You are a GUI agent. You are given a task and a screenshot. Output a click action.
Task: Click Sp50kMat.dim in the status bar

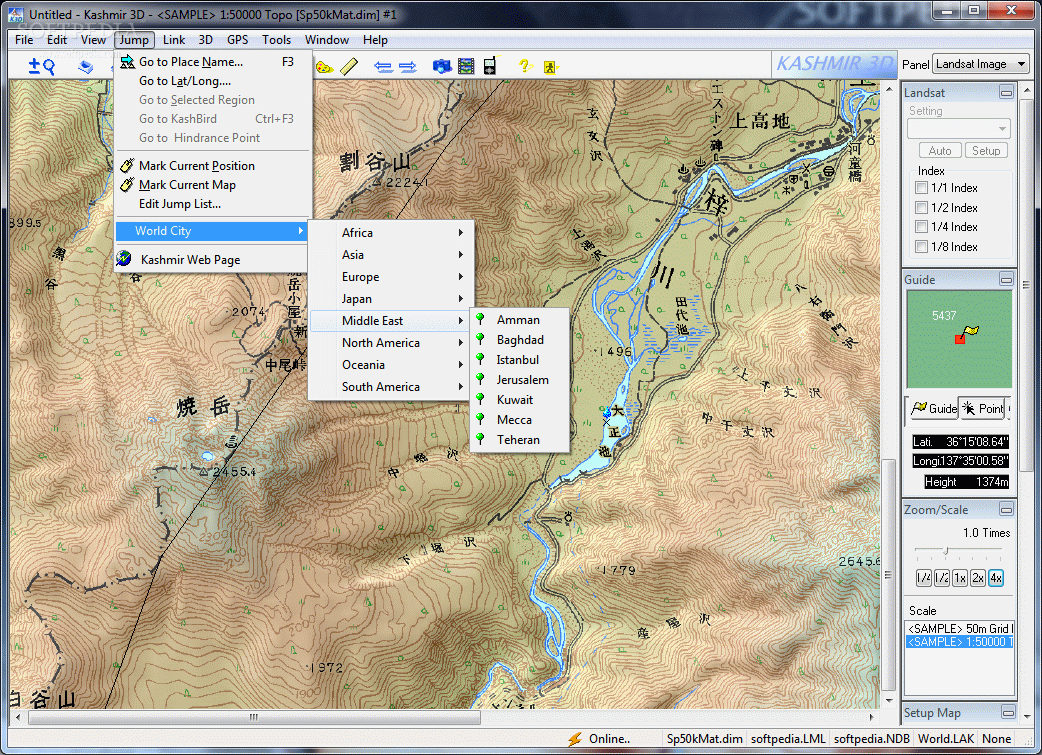pyautogui.click(x=704, y=739)
